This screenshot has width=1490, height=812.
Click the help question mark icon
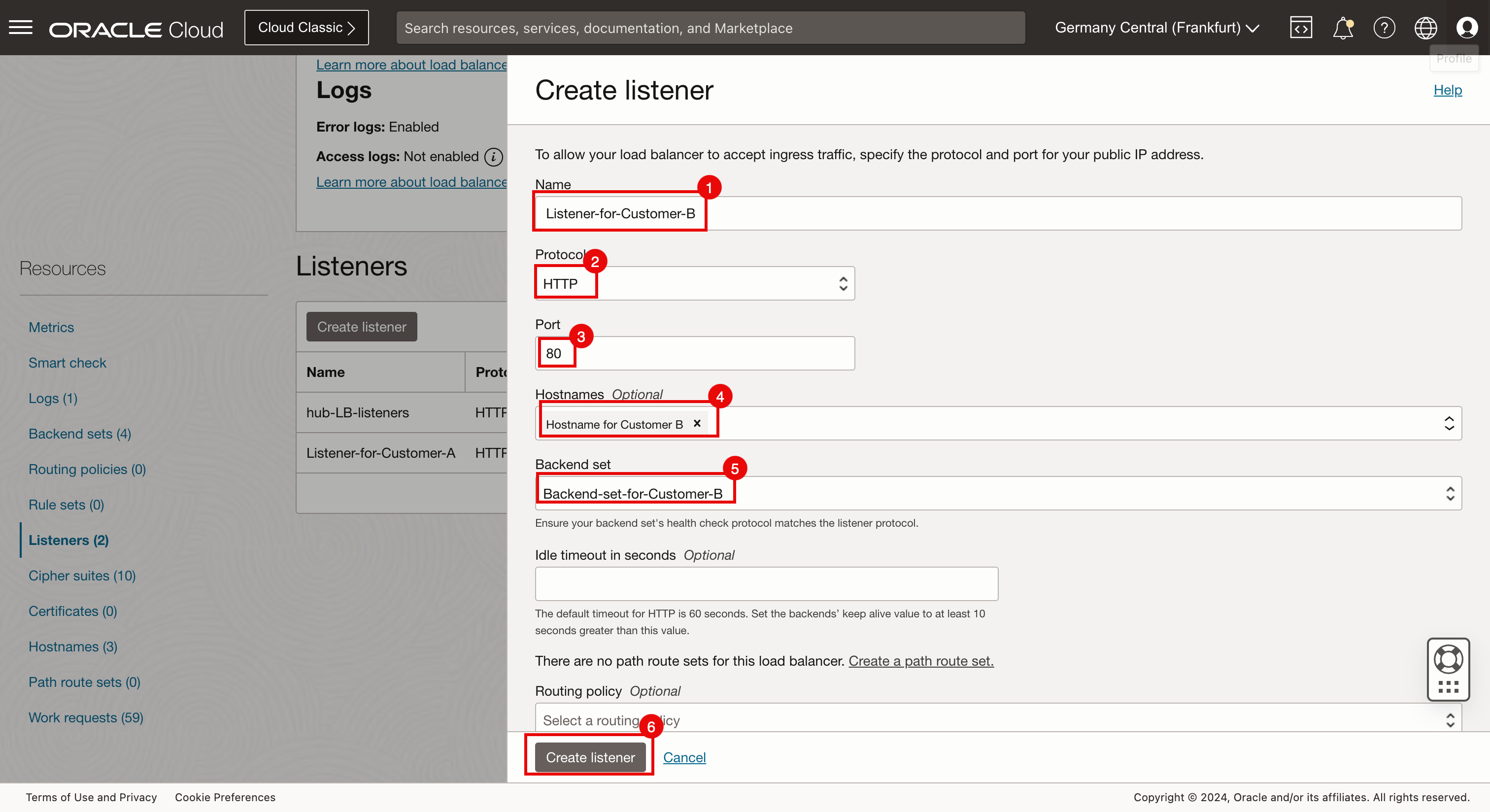pyautogui.click(x=1384, y=28)
